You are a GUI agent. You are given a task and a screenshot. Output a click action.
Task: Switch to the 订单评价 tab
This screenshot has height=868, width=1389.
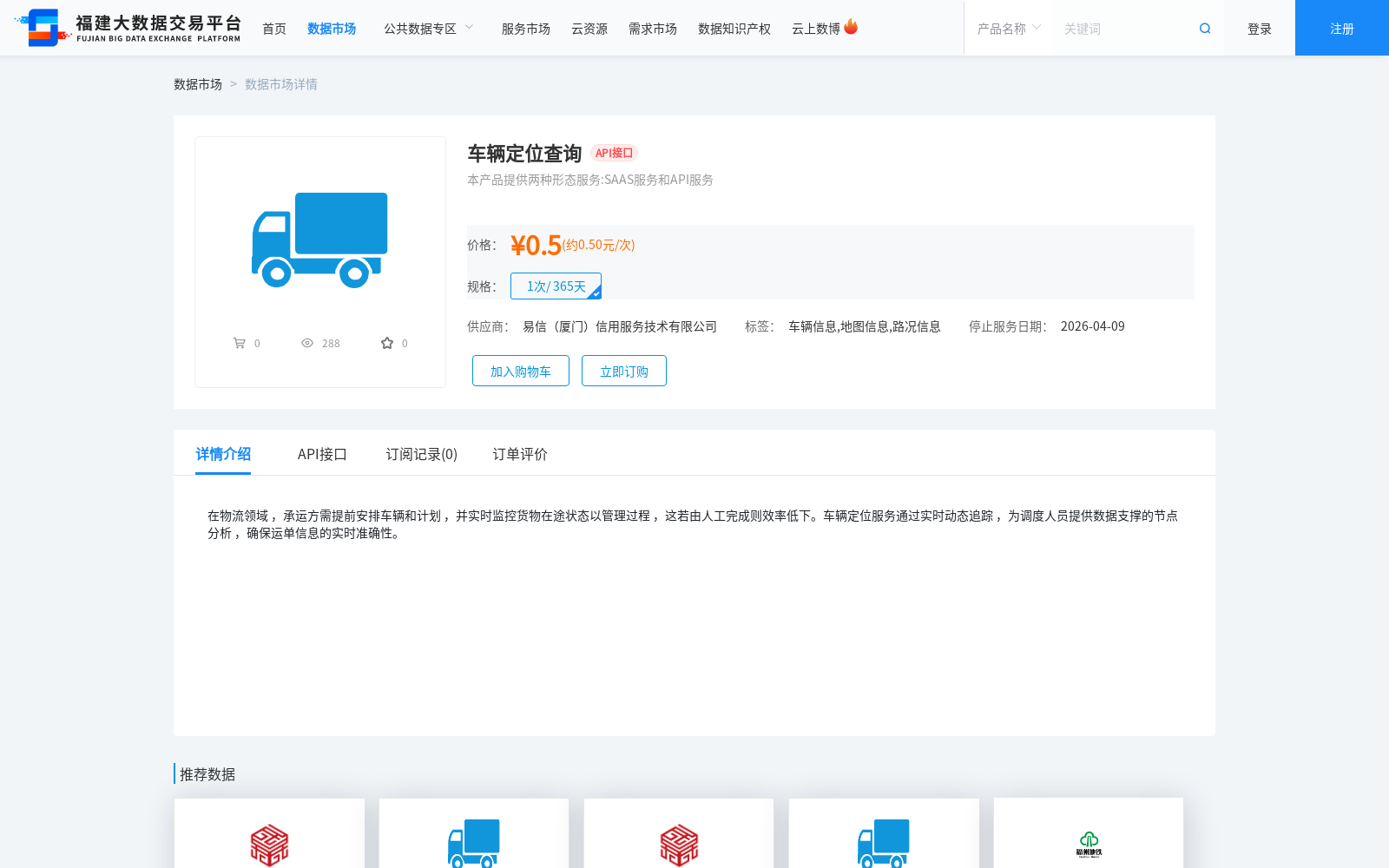tap(520, 454)
